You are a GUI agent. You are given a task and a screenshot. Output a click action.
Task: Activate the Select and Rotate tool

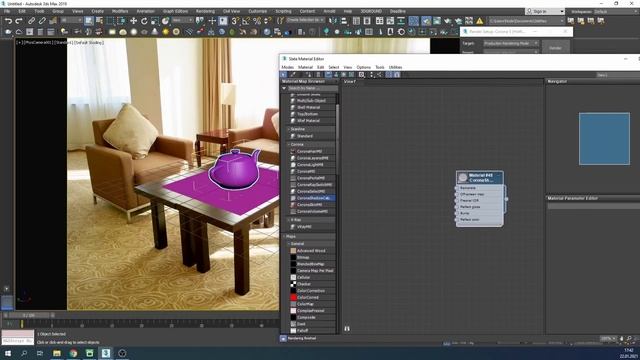pyautogui.click(x=144, y=21)
